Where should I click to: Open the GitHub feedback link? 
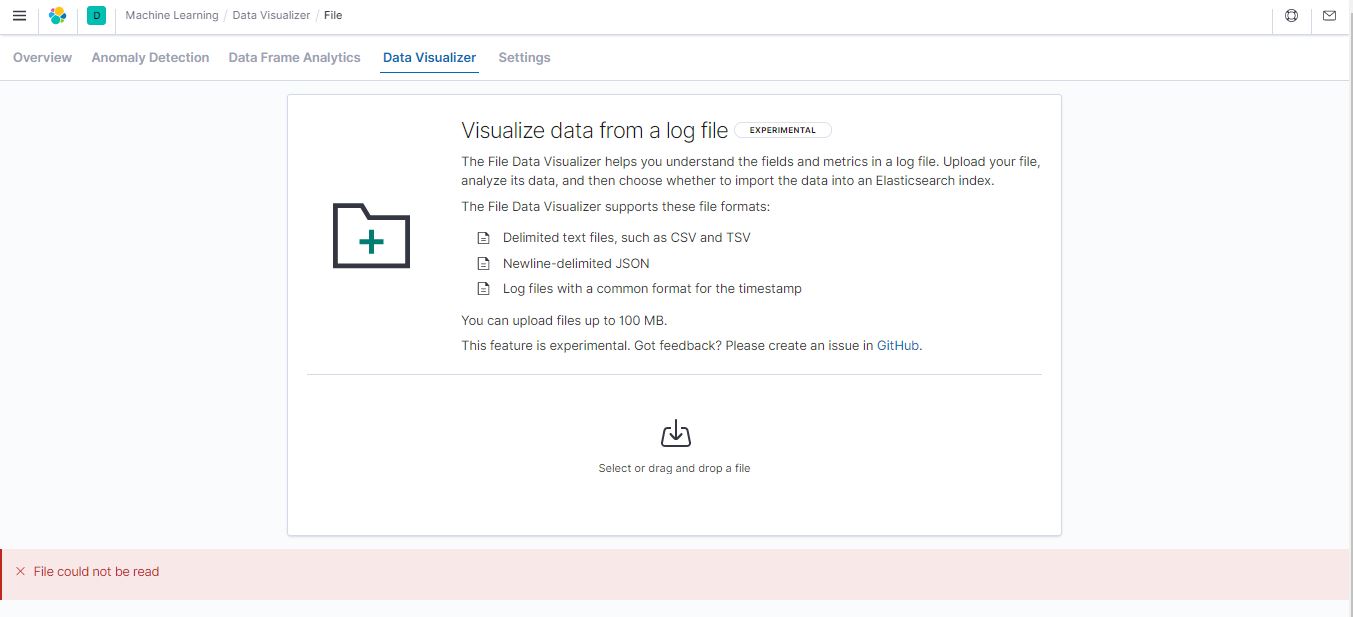tap(897, 345)
